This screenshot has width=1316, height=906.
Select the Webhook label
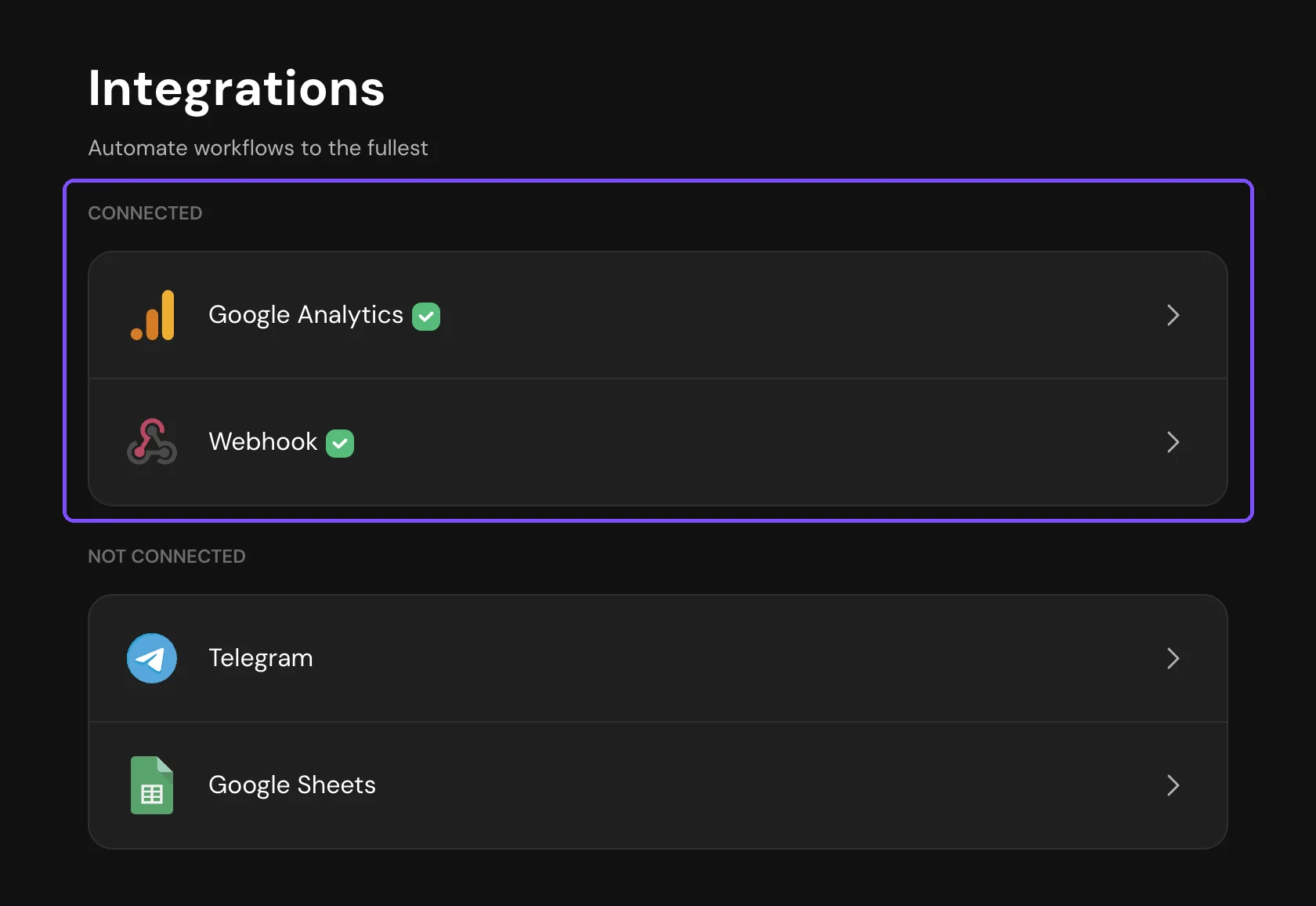click(263, 442)
